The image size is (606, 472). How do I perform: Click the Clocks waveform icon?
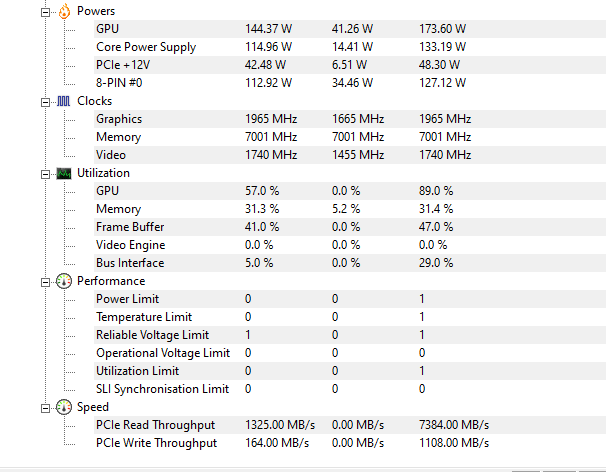tap(64, 101)
